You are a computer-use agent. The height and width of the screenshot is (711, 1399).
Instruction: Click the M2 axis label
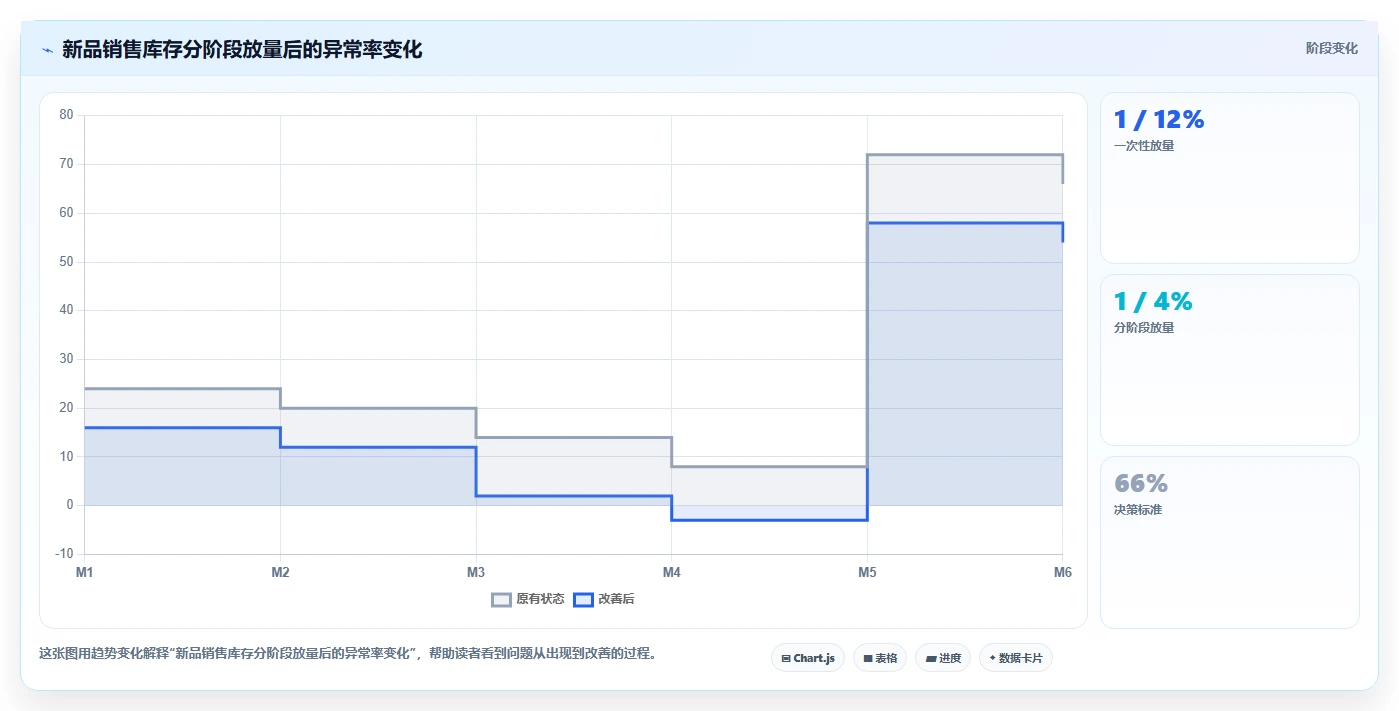(280, 573)
